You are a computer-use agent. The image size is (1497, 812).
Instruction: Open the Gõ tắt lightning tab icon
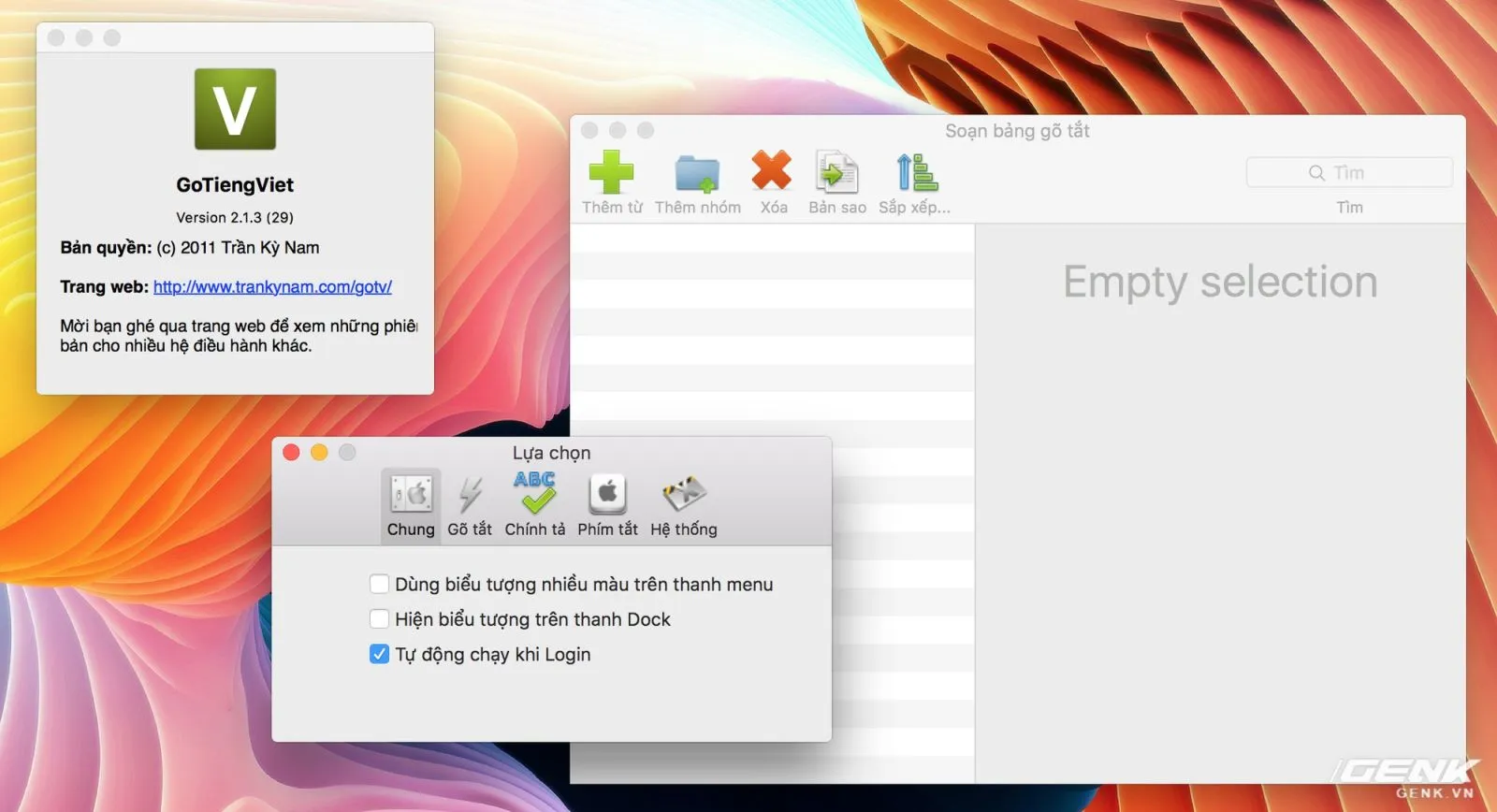[x=470, y=494]
